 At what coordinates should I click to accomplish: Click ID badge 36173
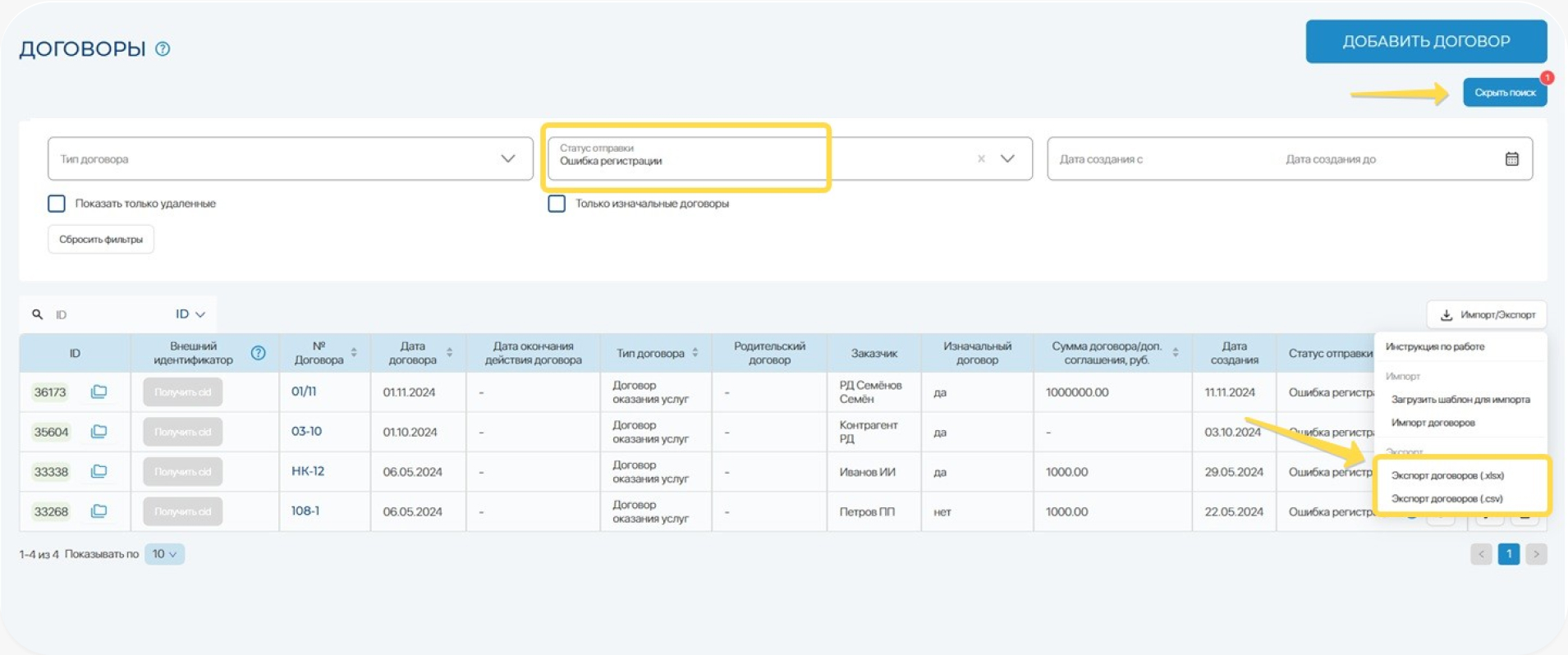tap(50, 392)
